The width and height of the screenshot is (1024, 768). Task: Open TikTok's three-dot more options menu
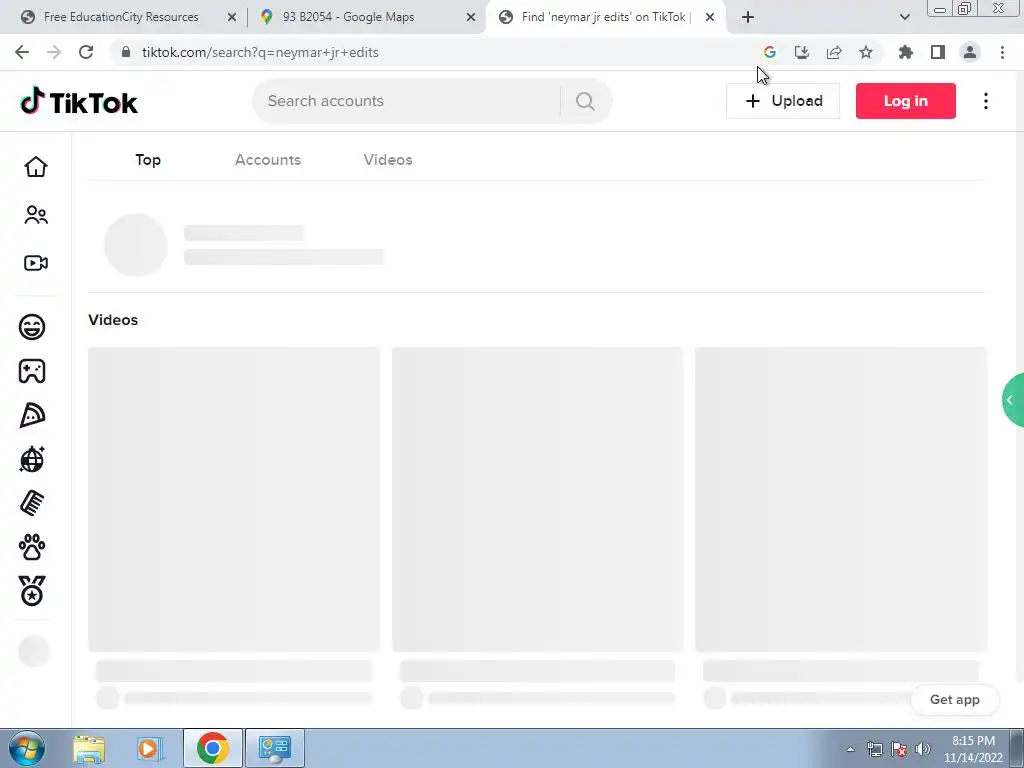[x=985, y=101]
